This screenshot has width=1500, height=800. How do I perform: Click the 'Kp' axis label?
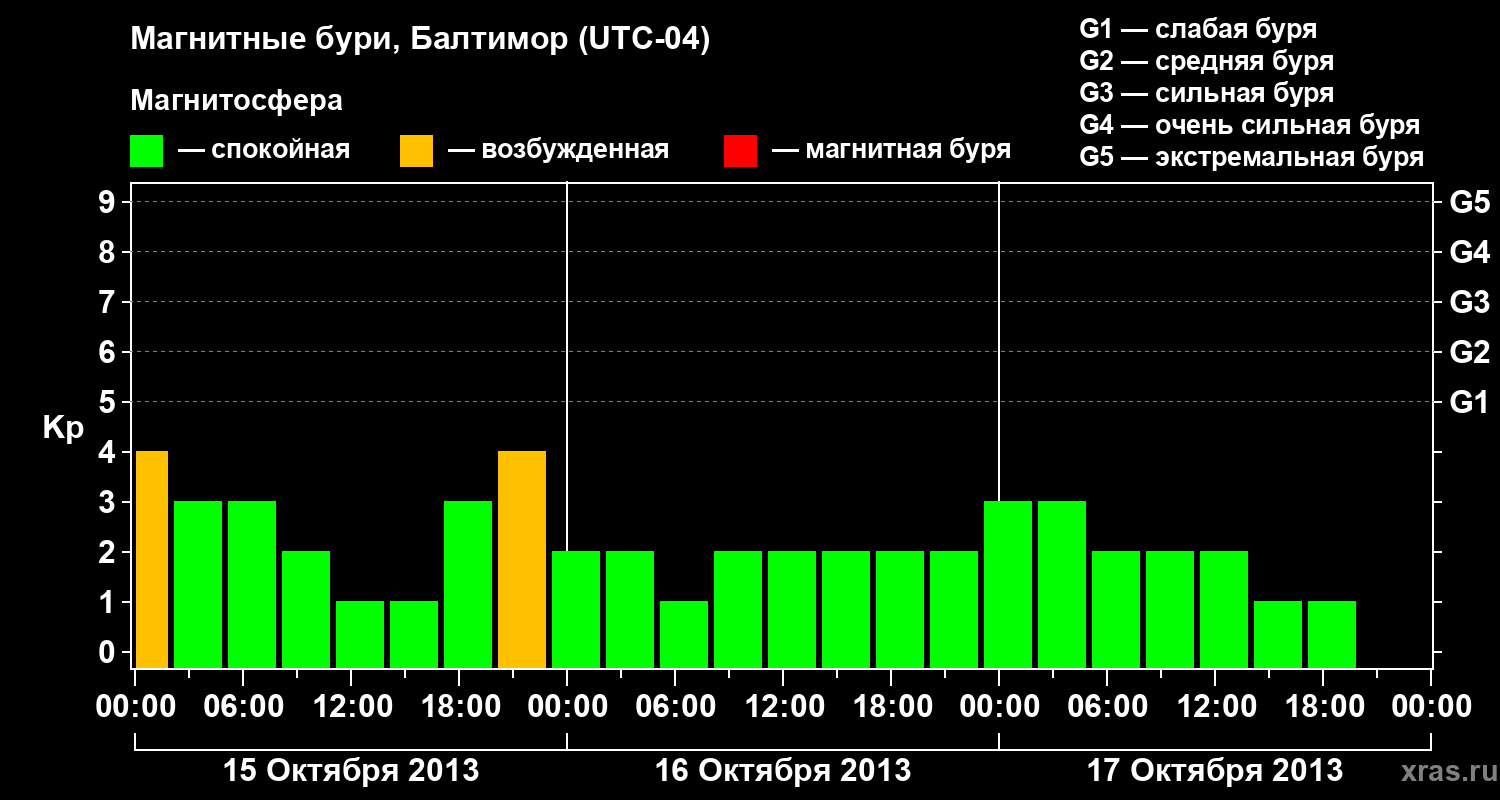click(x=63, y=429)
